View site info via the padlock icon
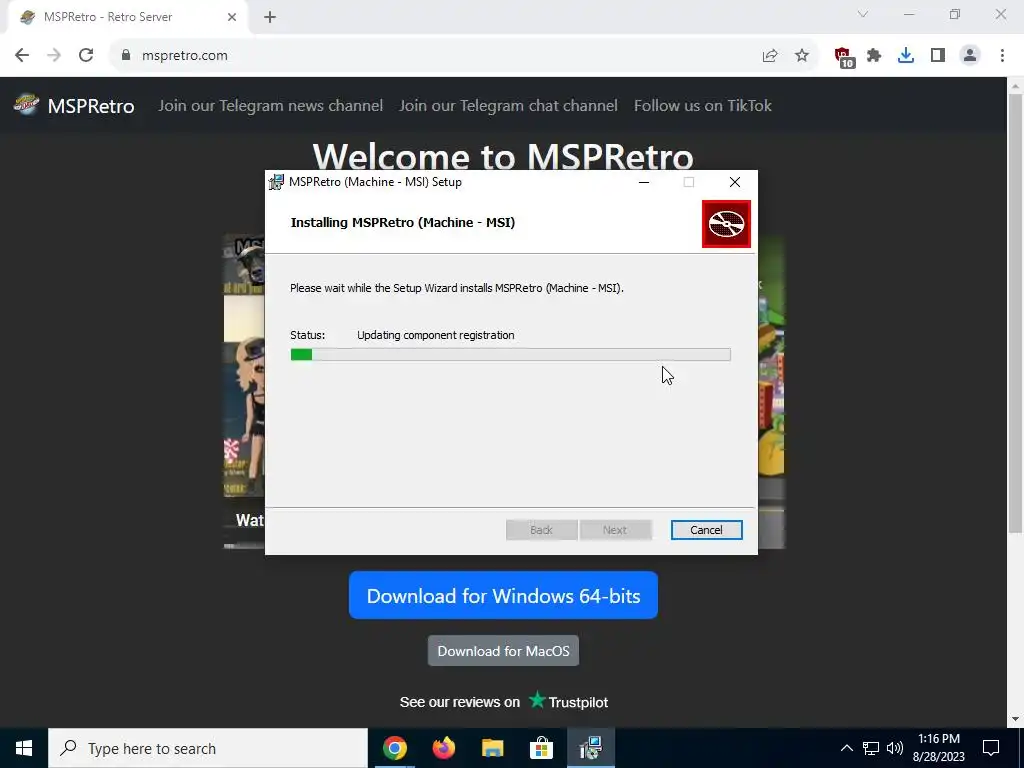This screenshot has height=768, width=1024. (x=126, y=56)
